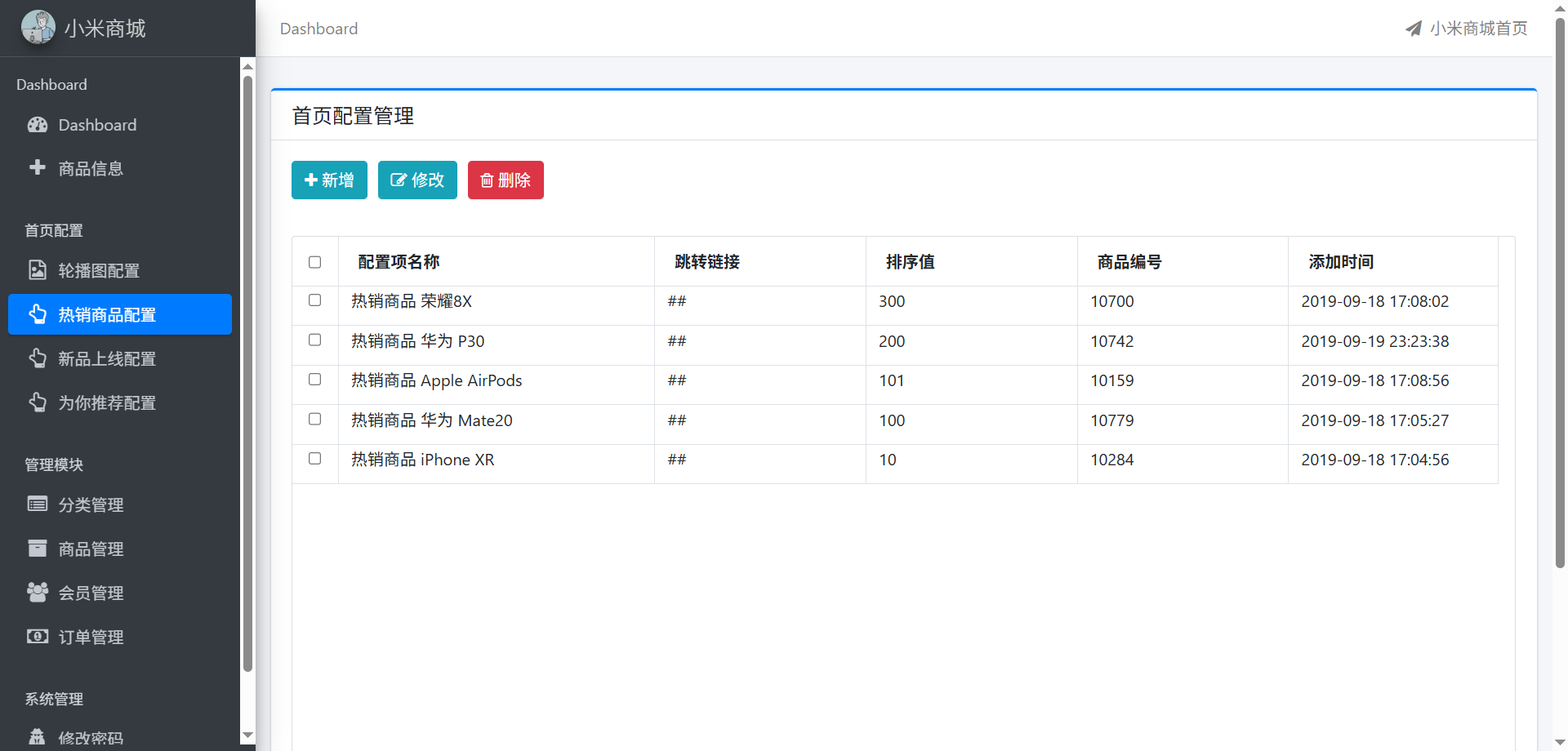1568x751 pixels.
Task: Open the 商品信息 sidebar item
Action: tap(120, 168)
